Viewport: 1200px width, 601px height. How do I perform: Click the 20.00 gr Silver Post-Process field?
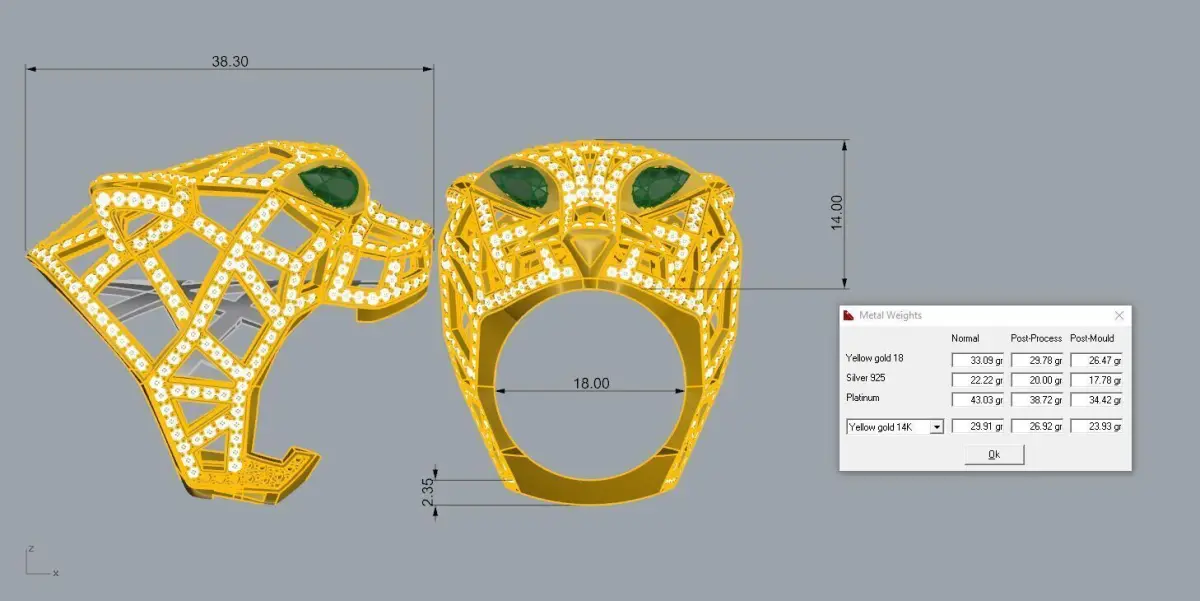(x=1036, y=379)
